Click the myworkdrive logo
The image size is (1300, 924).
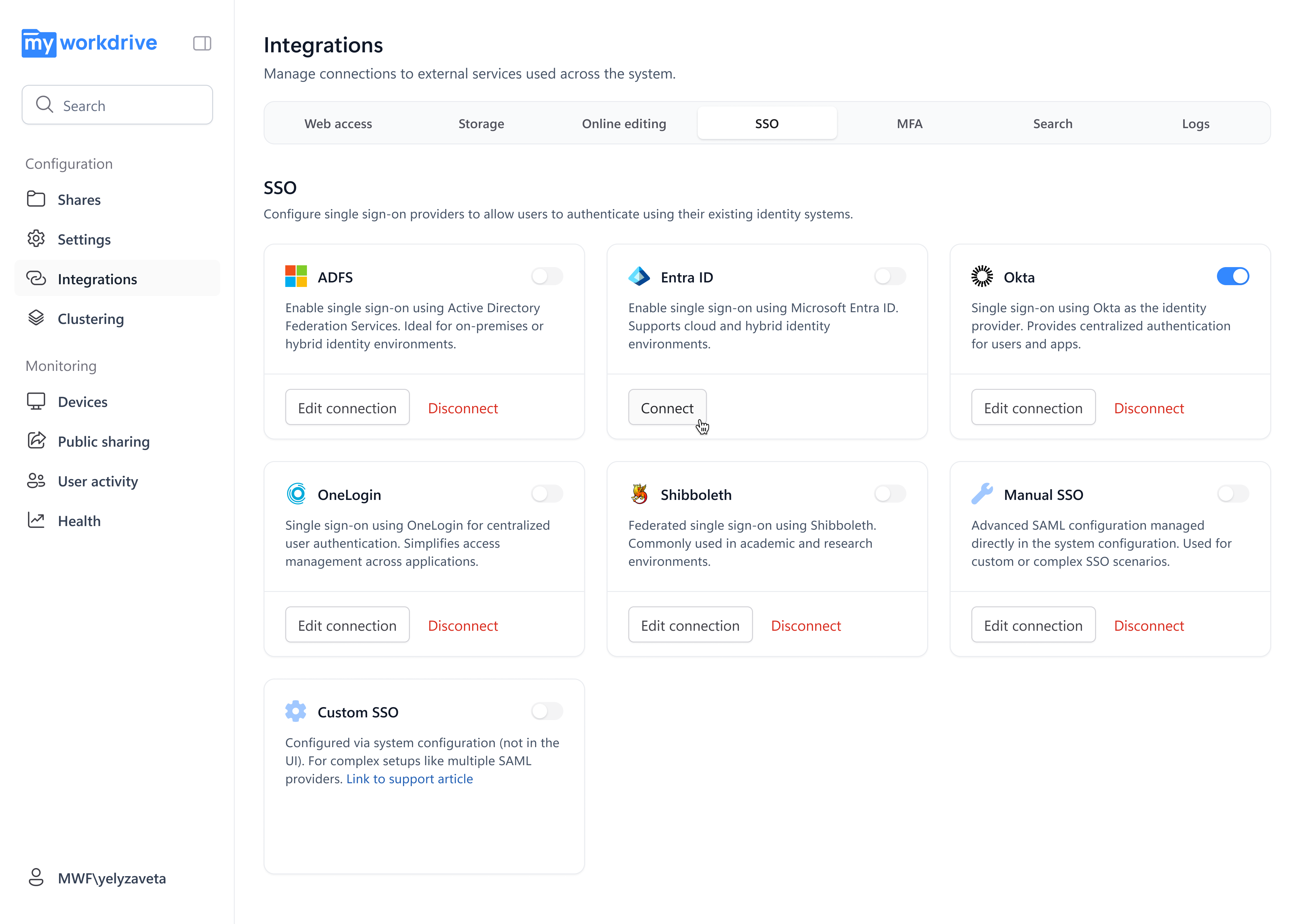pos(89,43)
